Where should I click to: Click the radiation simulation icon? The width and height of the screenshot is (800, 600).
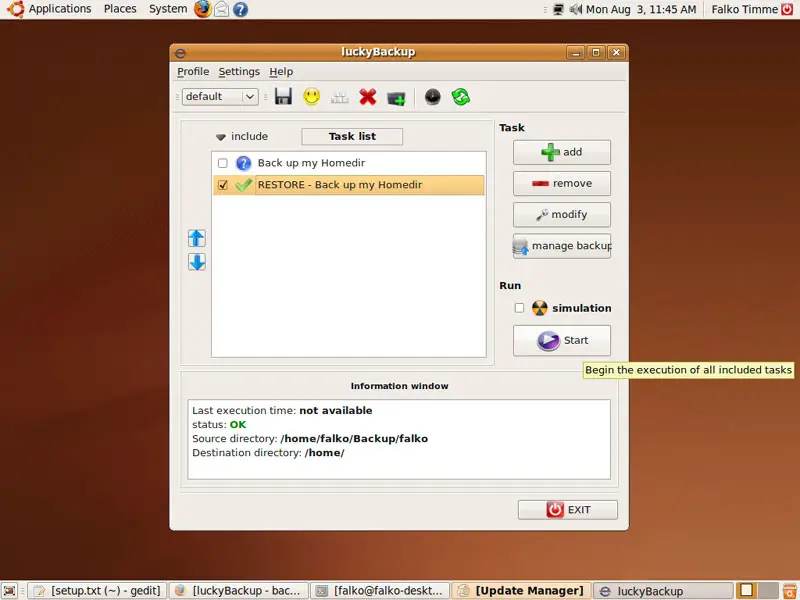coord(539,308)
